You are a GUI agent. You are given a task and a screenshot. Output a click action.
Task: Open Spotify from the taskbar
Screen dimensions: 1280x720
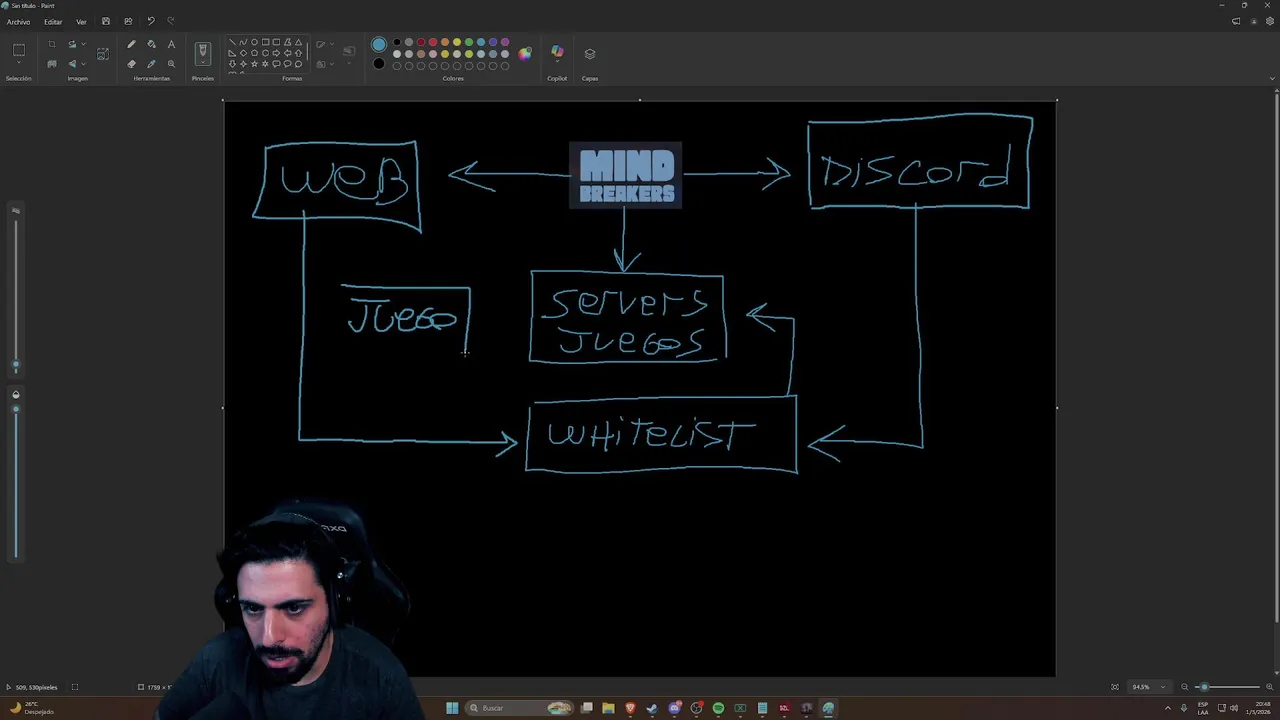[718, 708]
